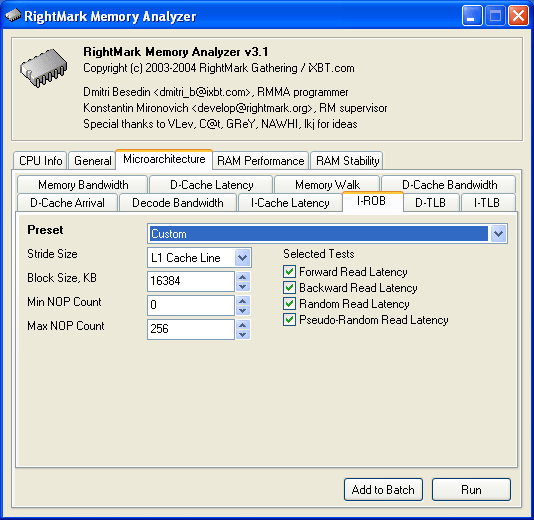This screenshot has width=534, height=520.
Task: Select the Microarchitecture tab
Action: [164, 159]
